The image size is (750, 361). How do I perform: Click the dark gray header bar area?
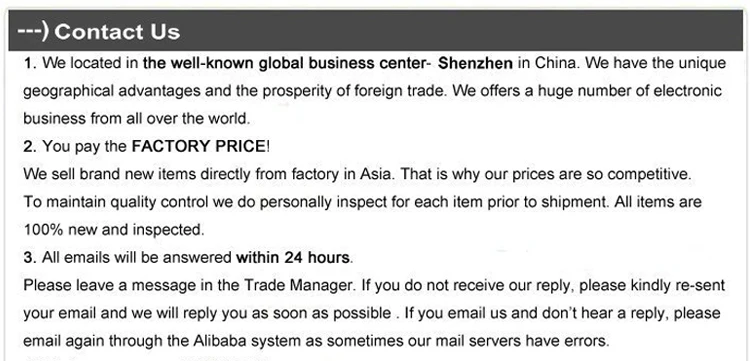click(x=375, y=31)
